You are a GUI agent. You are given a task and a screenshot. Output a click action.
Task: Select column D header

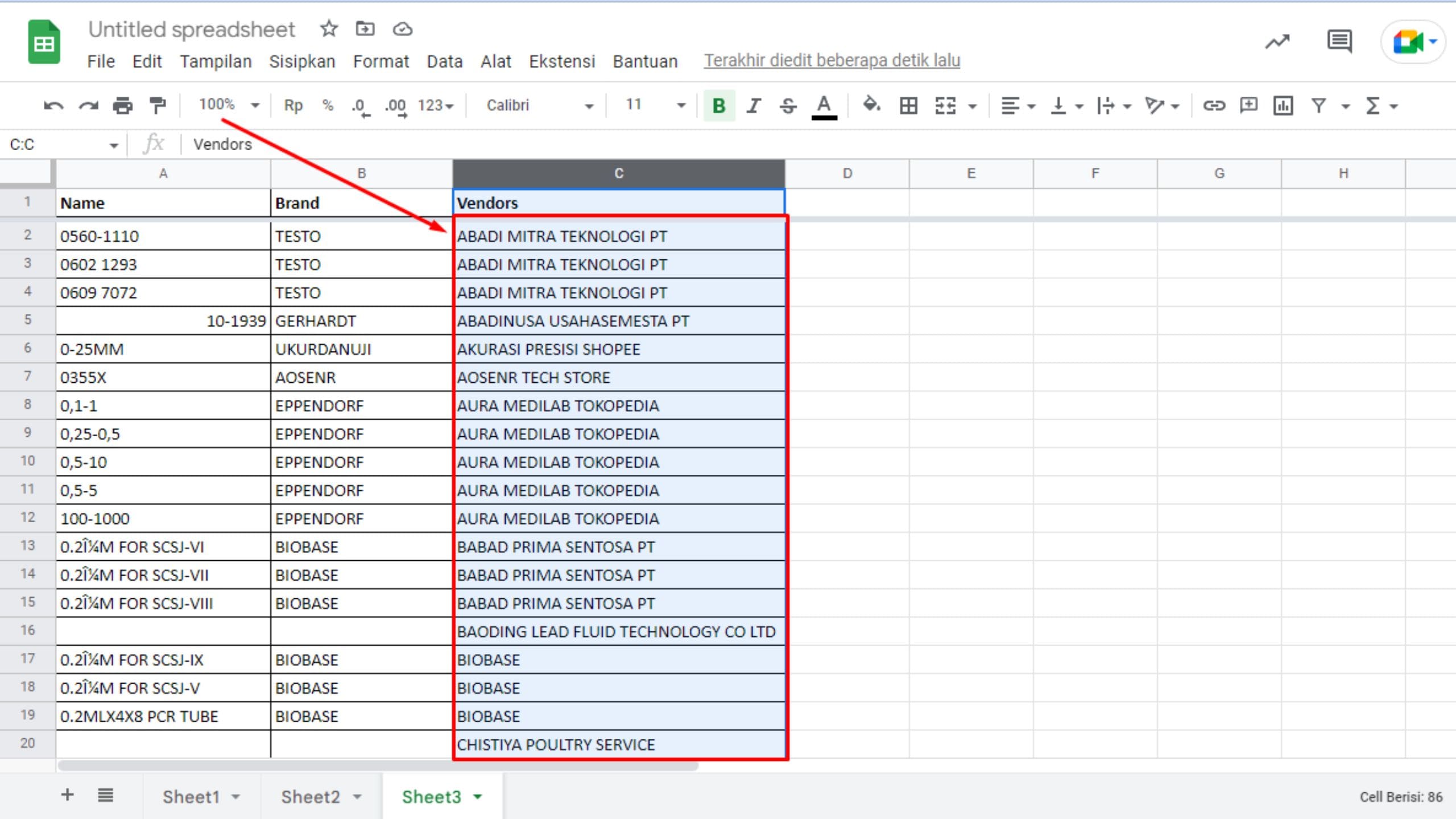(x=847, y=173)
